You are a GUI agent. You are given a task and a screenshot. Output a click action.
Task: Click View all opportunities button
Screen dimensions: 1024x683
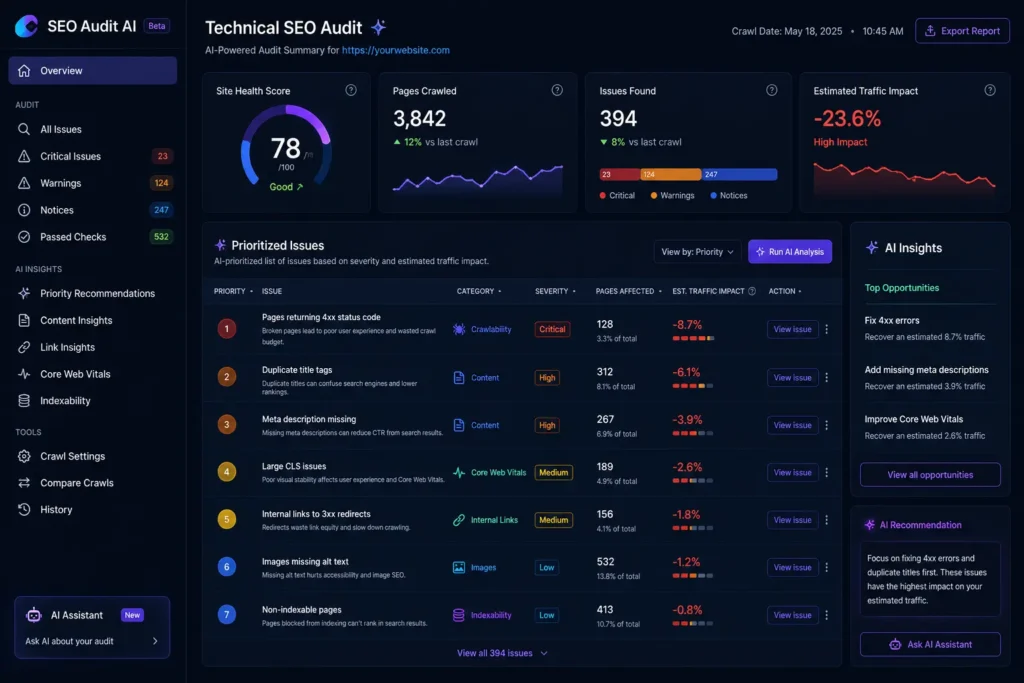(930, 475)
